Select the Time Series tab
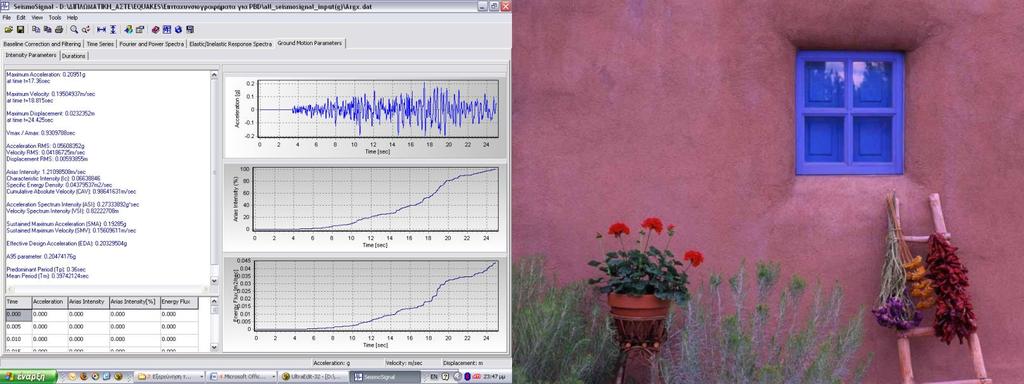 tap(100, 44)
